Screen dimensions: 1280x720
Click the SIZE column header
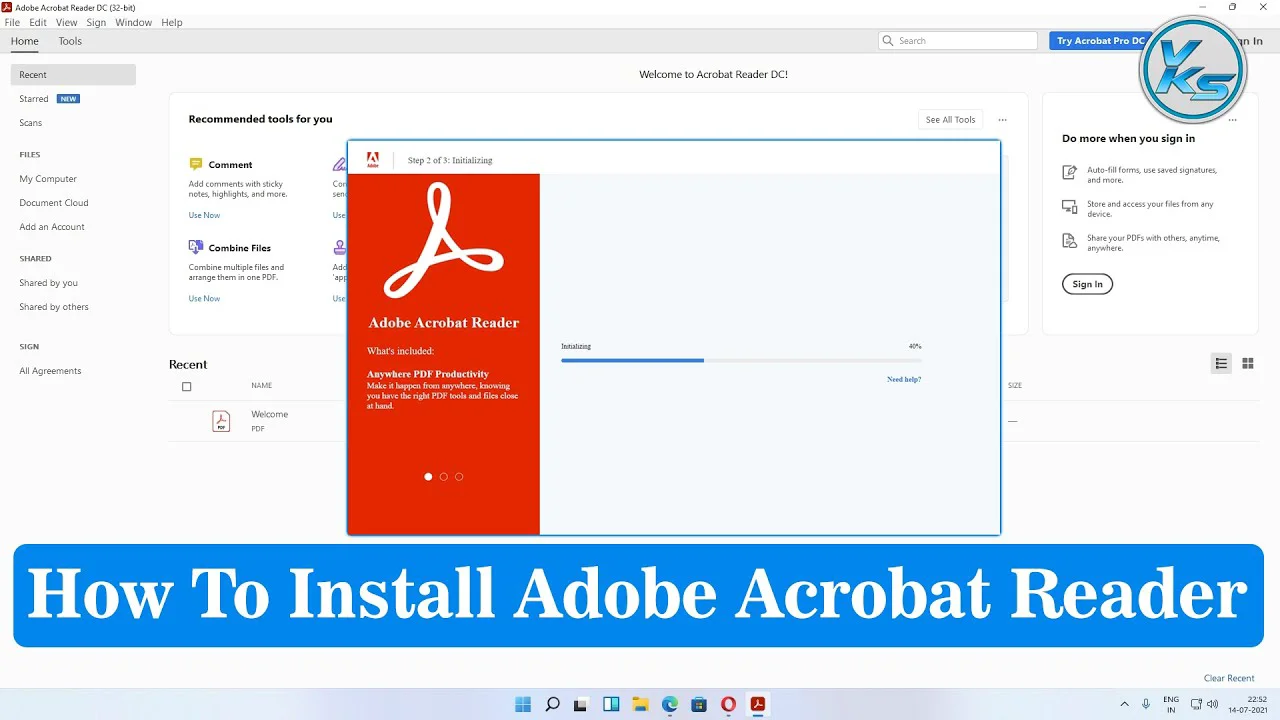1015,385
